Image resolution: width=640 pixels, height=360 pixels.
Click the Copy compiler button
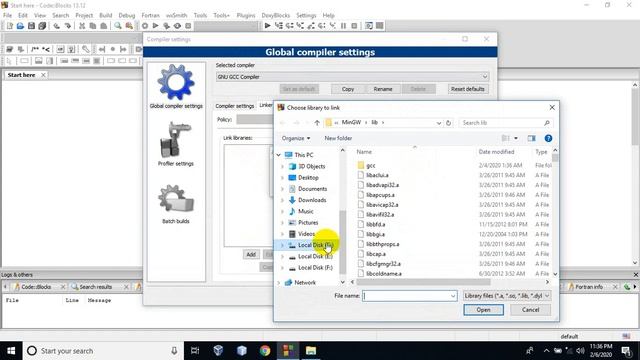point(348,89)
